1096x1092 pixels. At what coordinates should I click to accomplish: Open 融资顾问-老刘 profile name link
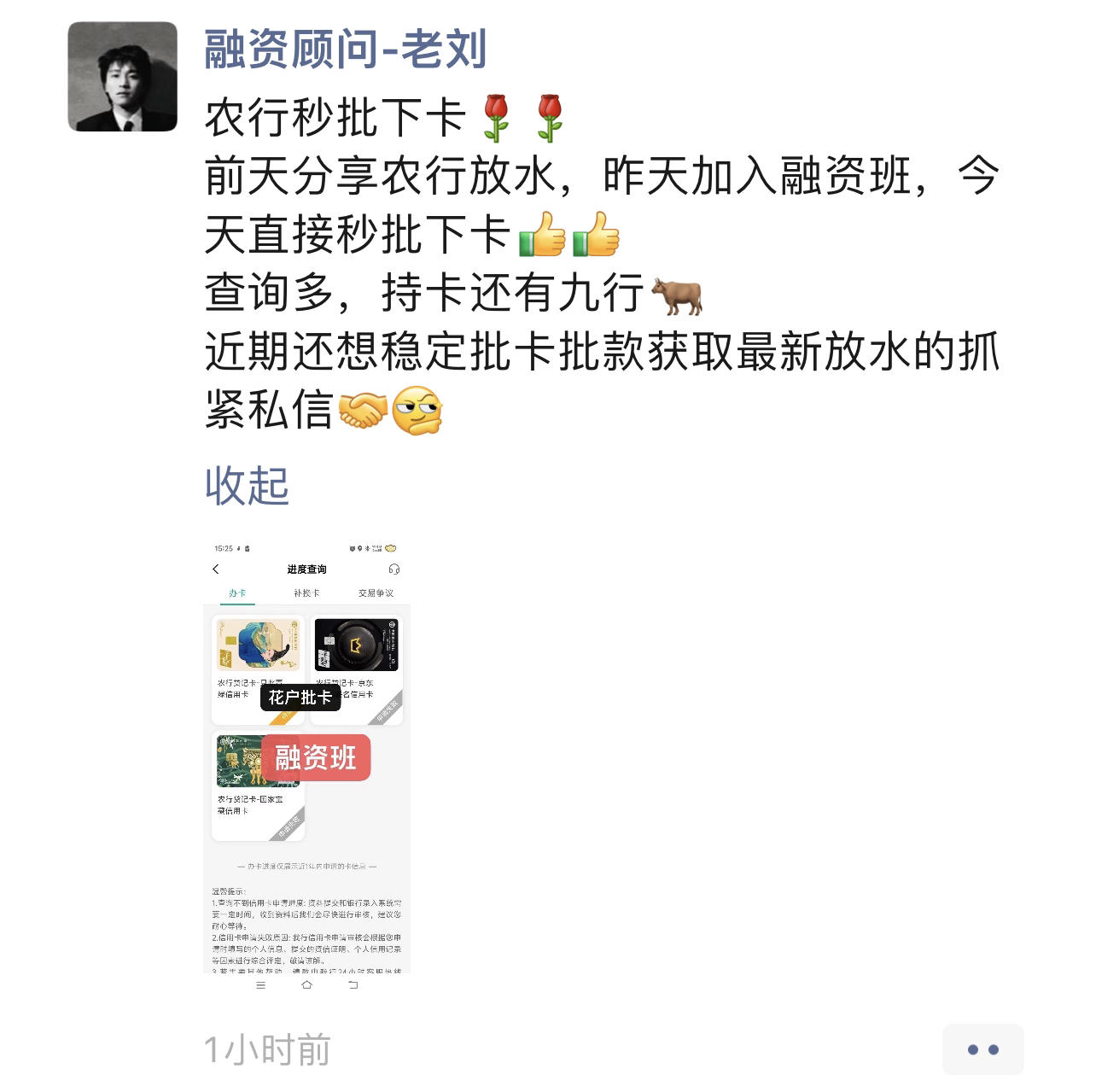pyautogui.click(x=346, y=49)
